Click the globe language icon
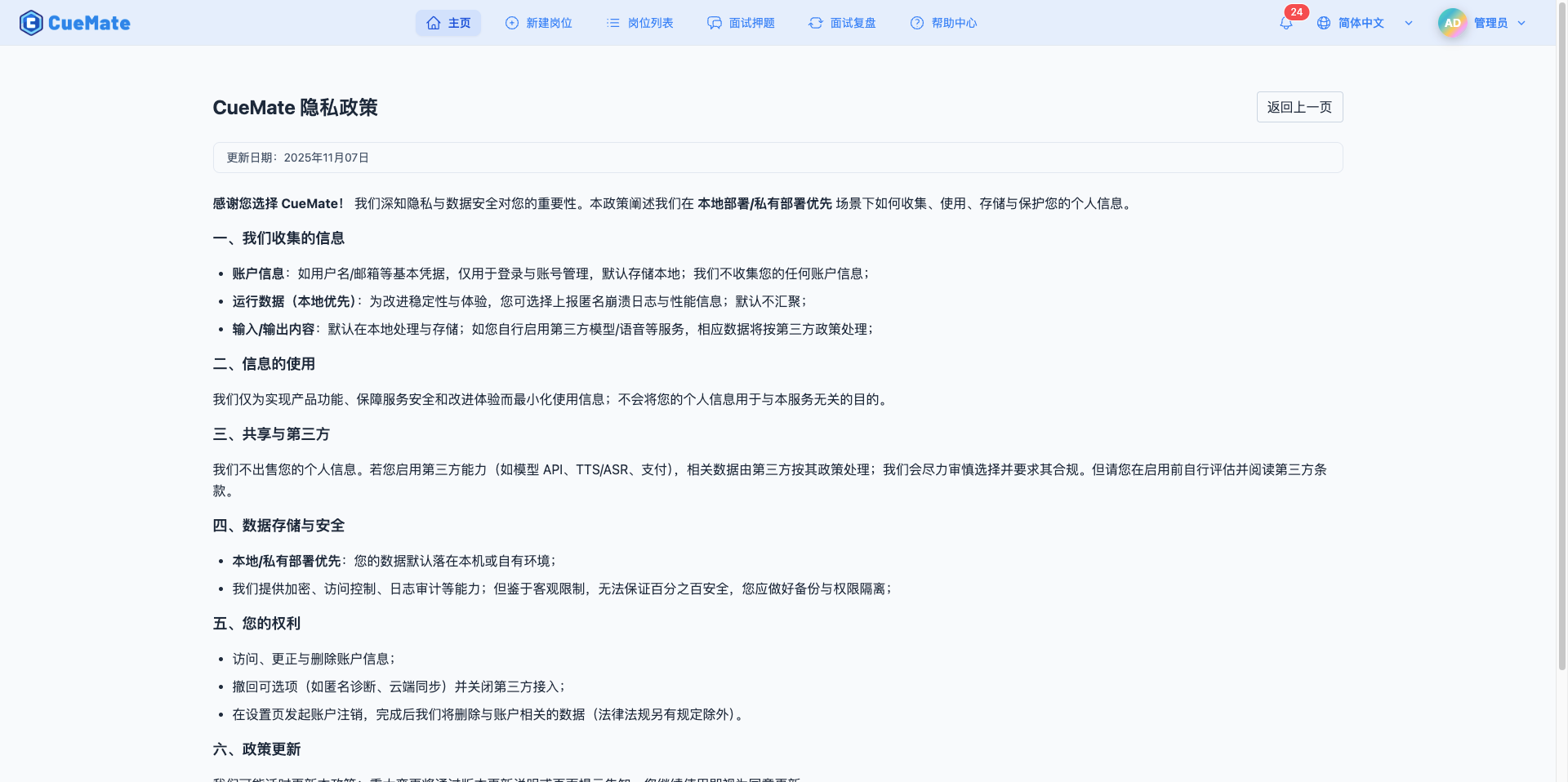 pos(1324,23)
